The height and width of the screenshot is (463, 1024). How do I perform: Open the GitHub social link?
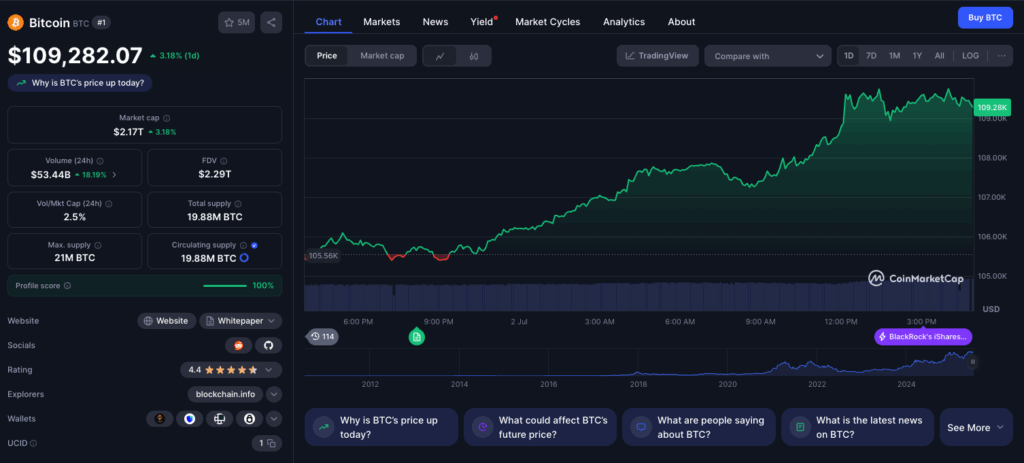point(268,345)
